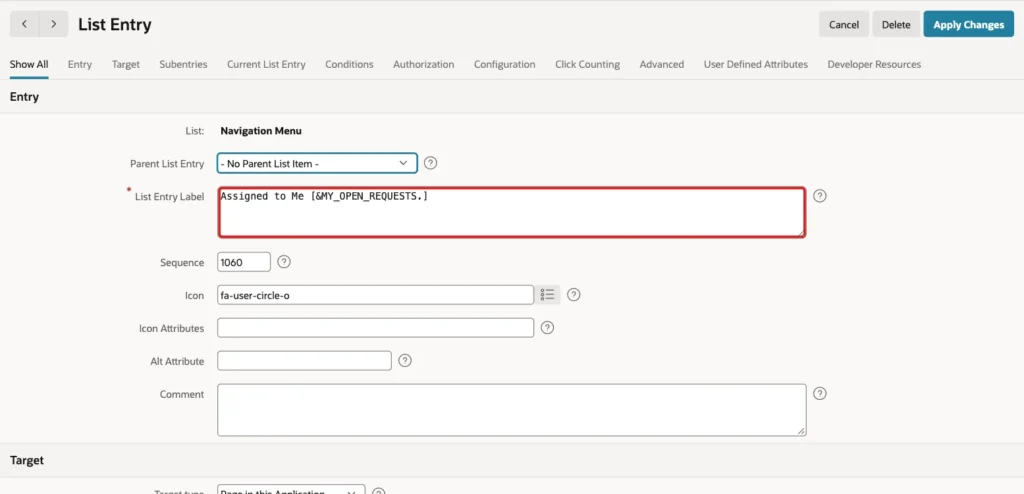Switch to the Click Counting tab
Image resolution: width=1024 pixels, height=494 pixels.
(x=587, y=64)
